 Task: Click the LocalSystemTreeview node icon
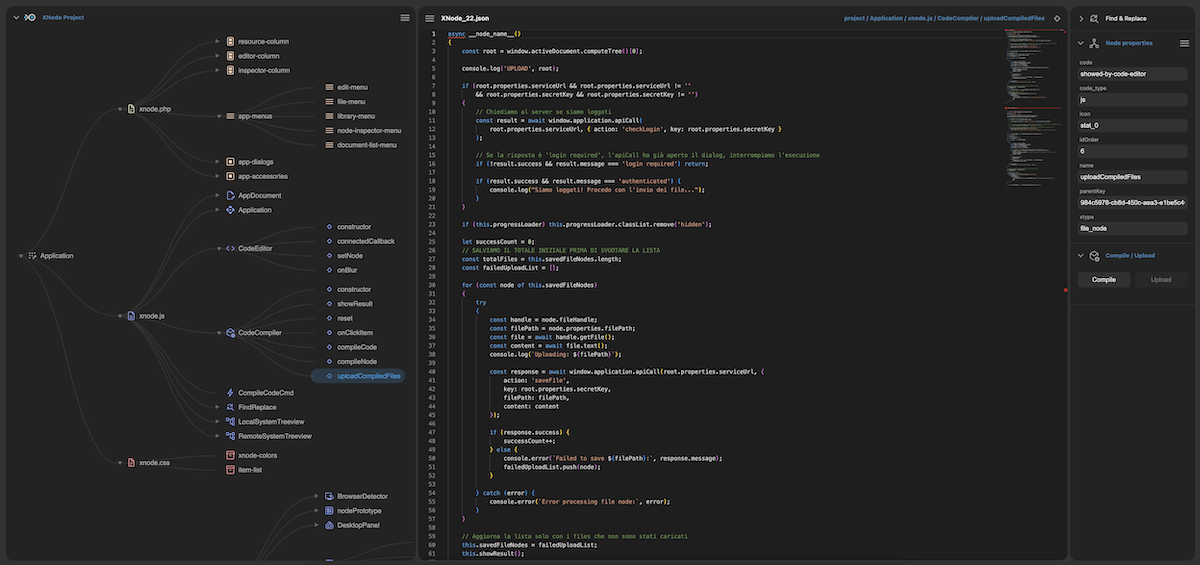(x=230, y=422)
